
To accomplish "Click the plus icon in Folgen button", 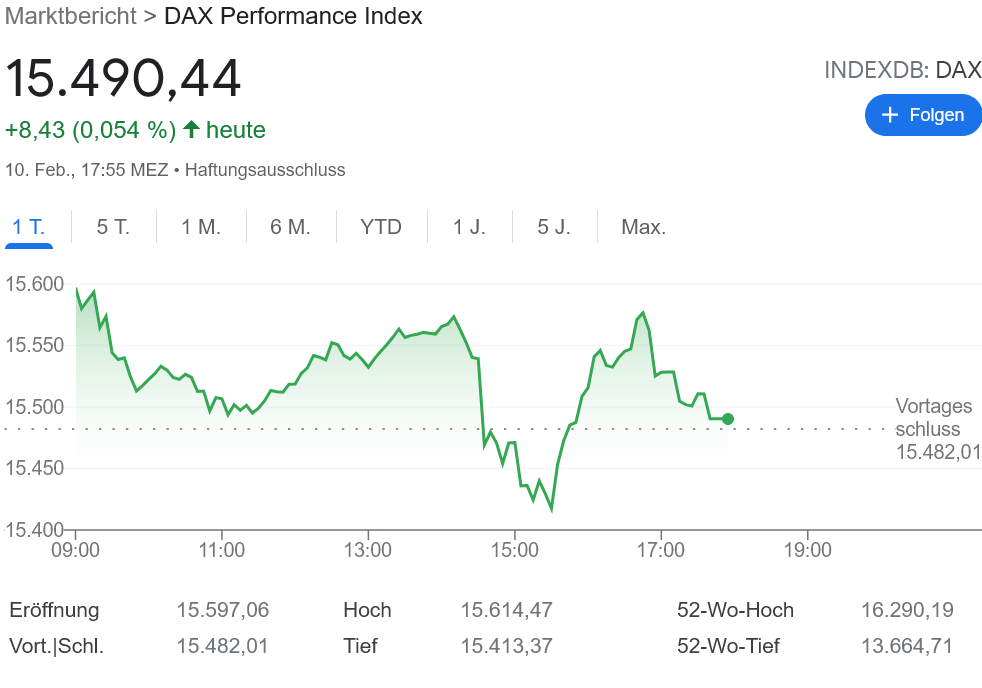I will (x=890, y=115).
